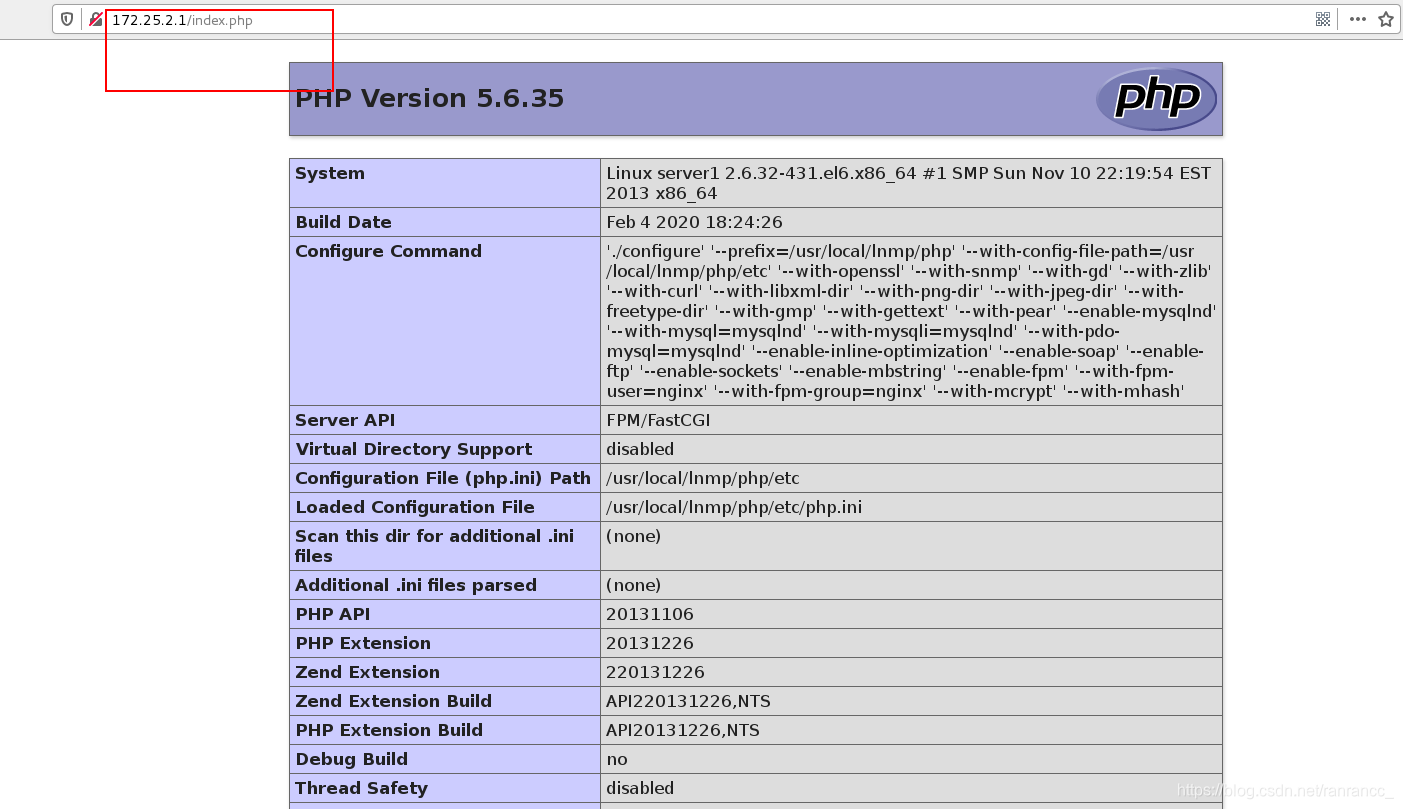Bookmark this page with the star icon

click(1386, 19)
